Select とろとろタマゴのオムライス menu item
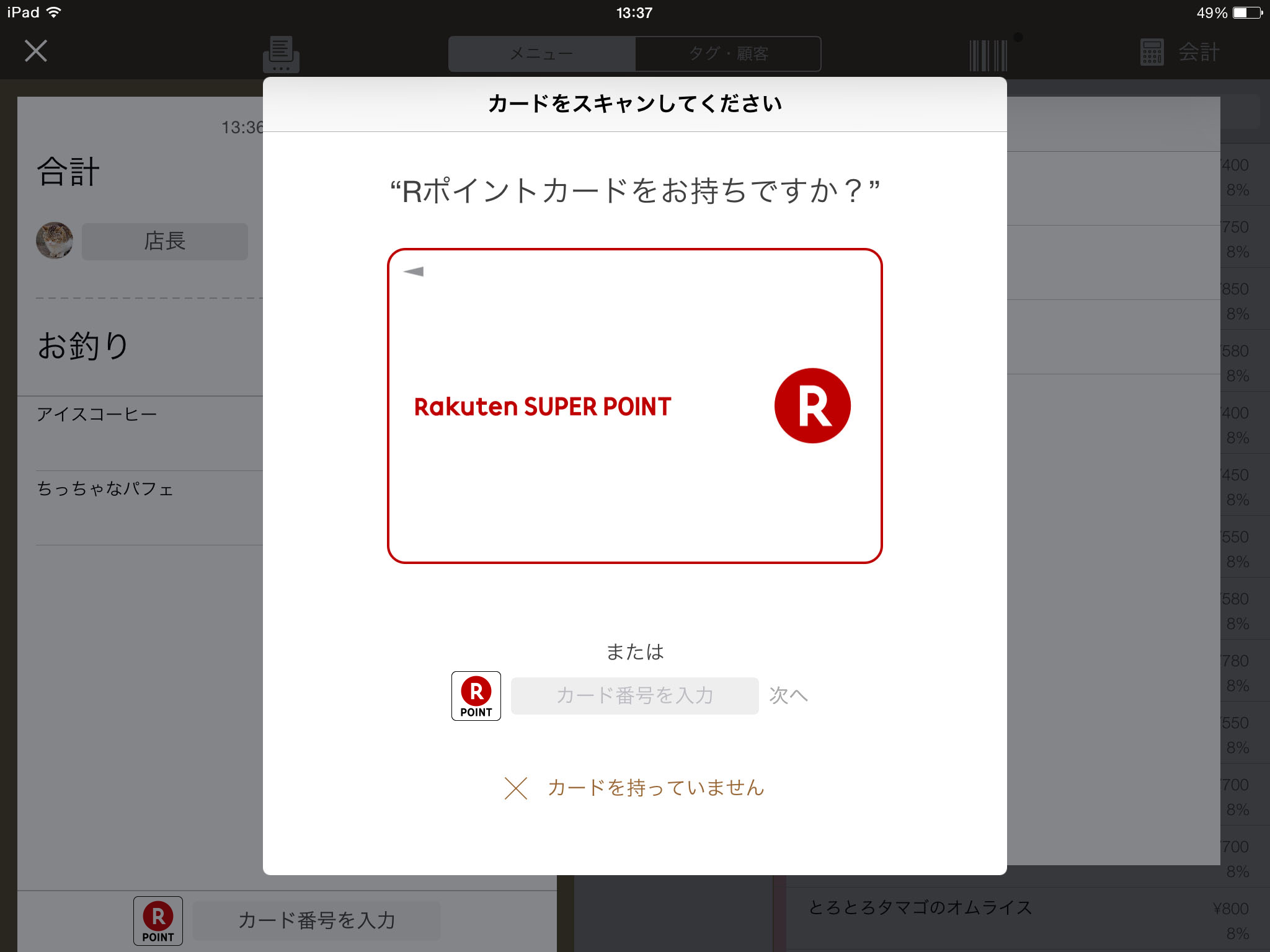The image size is (1270, 952). coord(1028,919)
